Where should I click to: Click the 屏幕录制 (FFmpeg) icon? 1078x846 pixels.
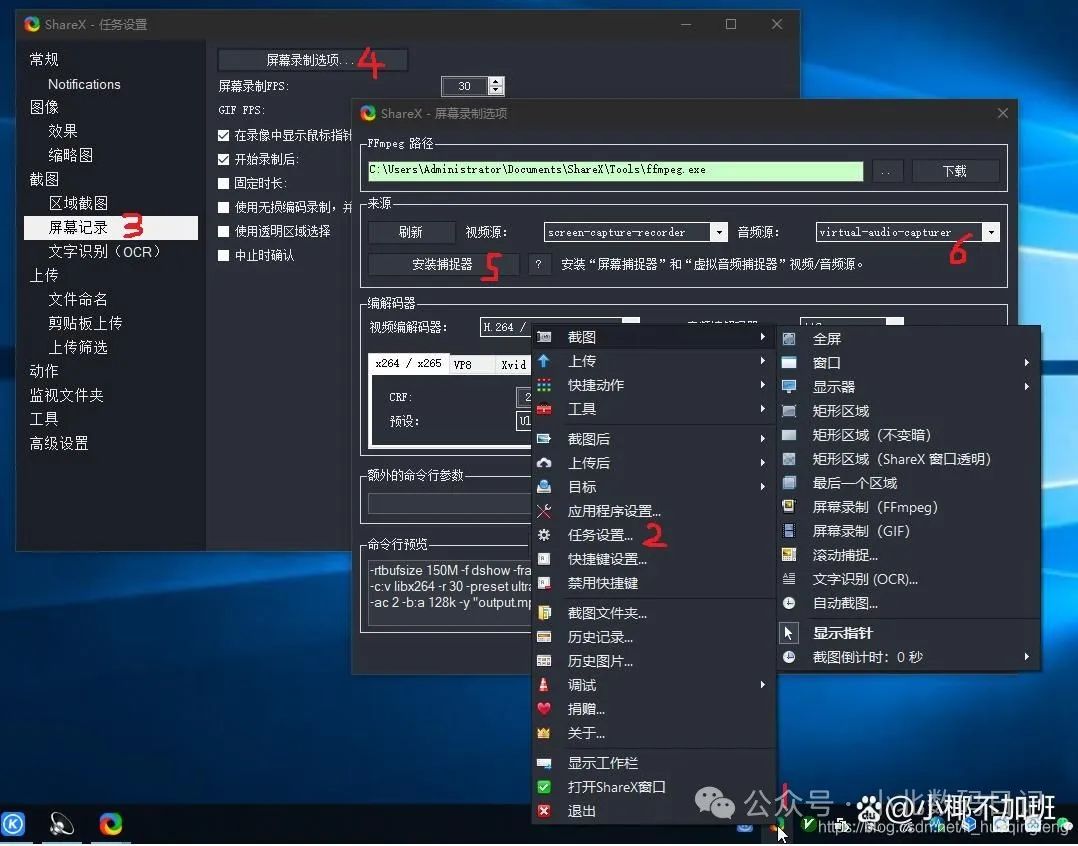[x=789, y=507]
